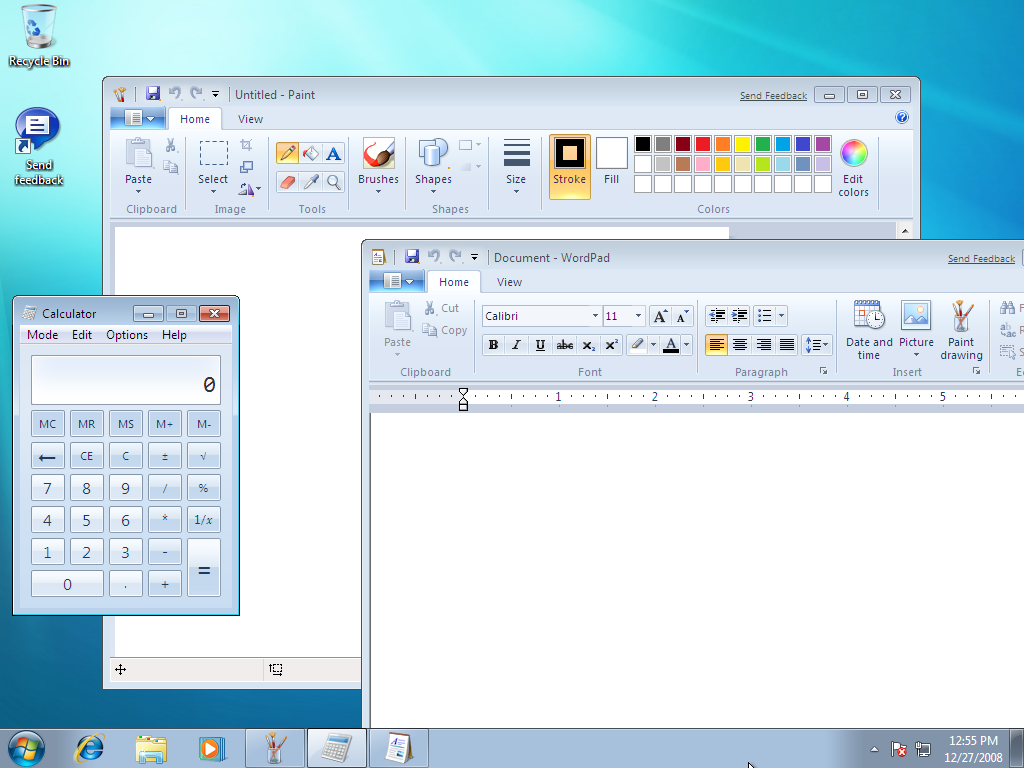This screenshot has height=768, width=1024.
Task: Click Send Feedback link in Paint
Action: tap(773, 95)
